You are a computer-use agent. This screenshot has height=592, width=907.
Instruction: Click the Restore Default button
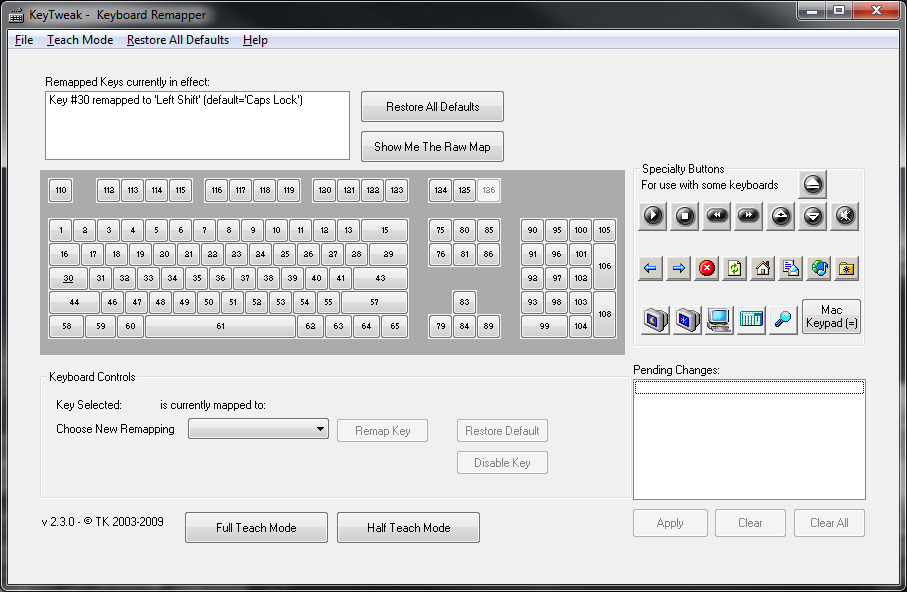[x=502, y=431]
